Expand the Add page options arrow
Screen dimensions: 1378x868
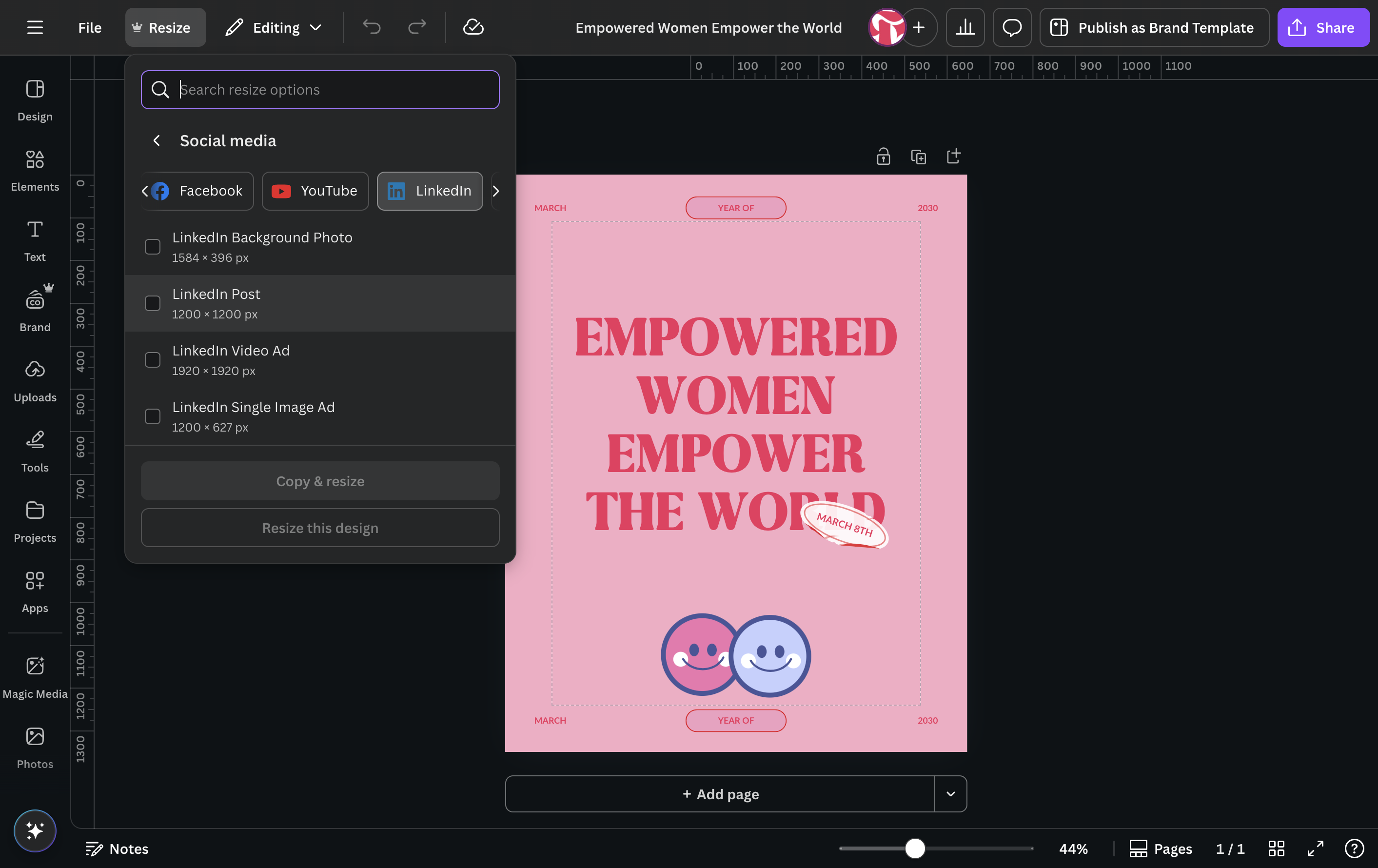tap(950, 793)
